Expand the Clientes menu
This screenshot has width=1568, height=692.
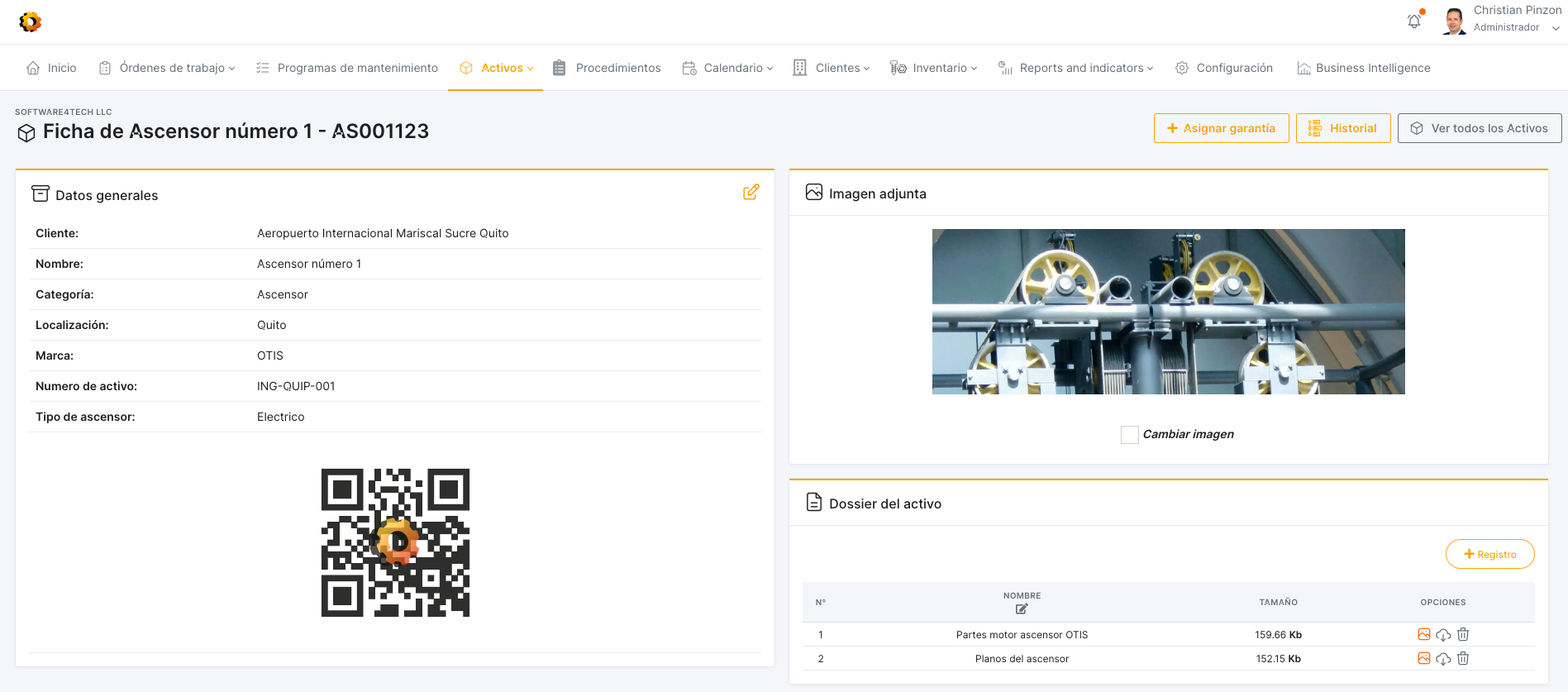831,68
